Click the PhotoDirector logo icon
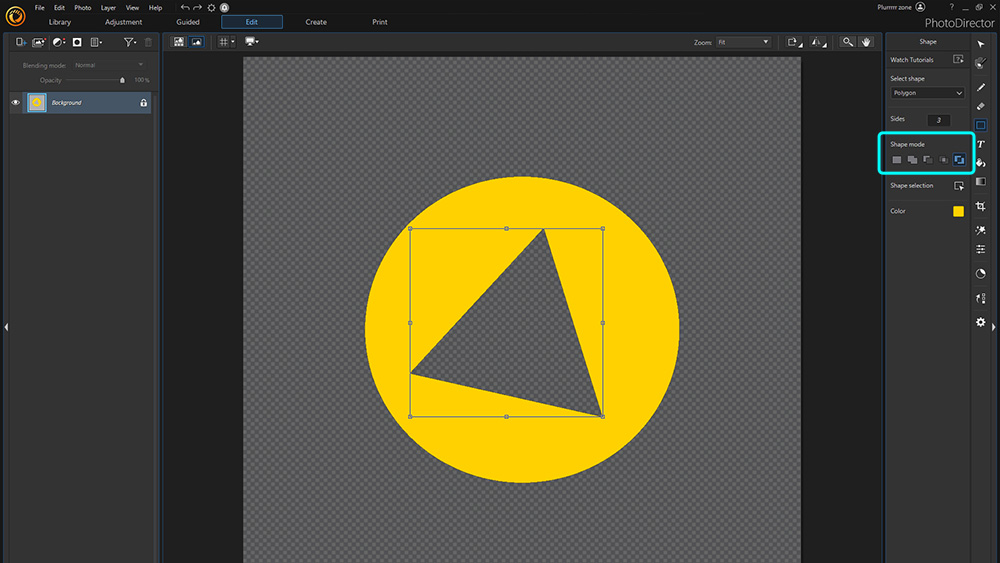 point(15,16)
